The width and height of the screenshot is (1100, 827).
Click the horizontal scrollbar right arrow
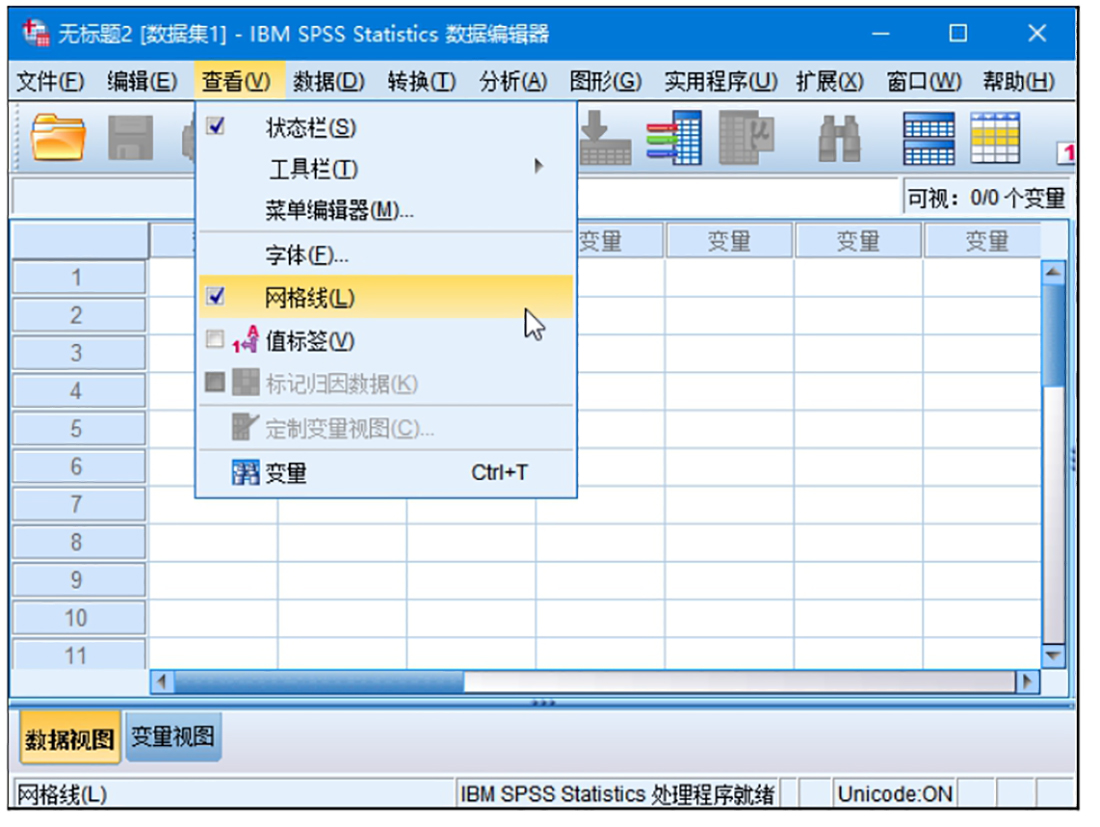pyautogui.click(x=1028, y=681)
